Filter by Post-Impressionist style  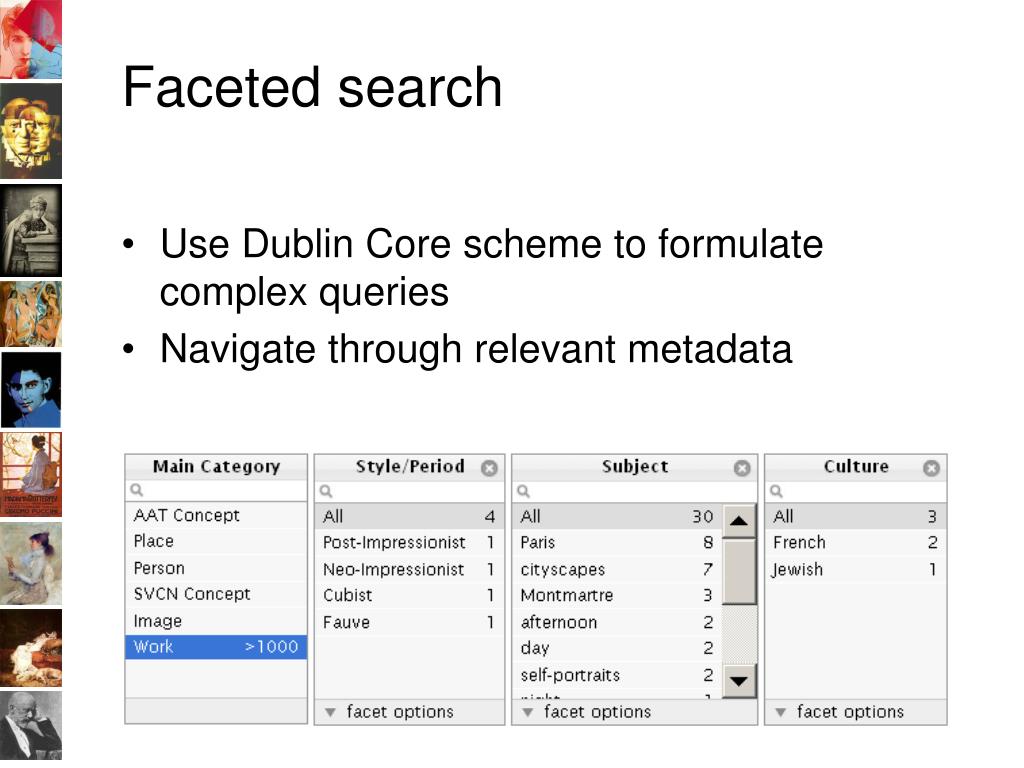409,543
